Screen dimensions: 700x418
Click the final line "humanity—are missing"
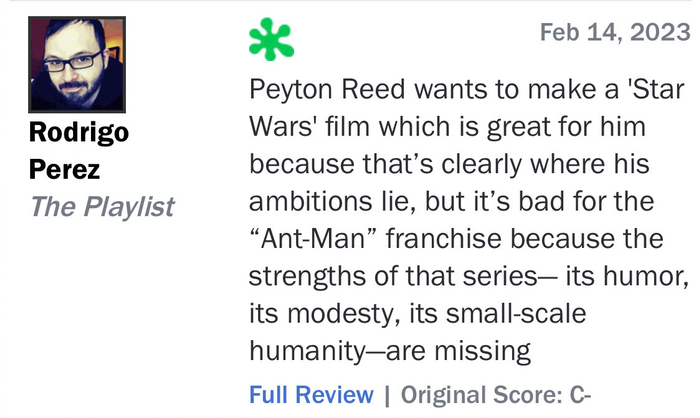pyautogui.click(x=388, y=350)
